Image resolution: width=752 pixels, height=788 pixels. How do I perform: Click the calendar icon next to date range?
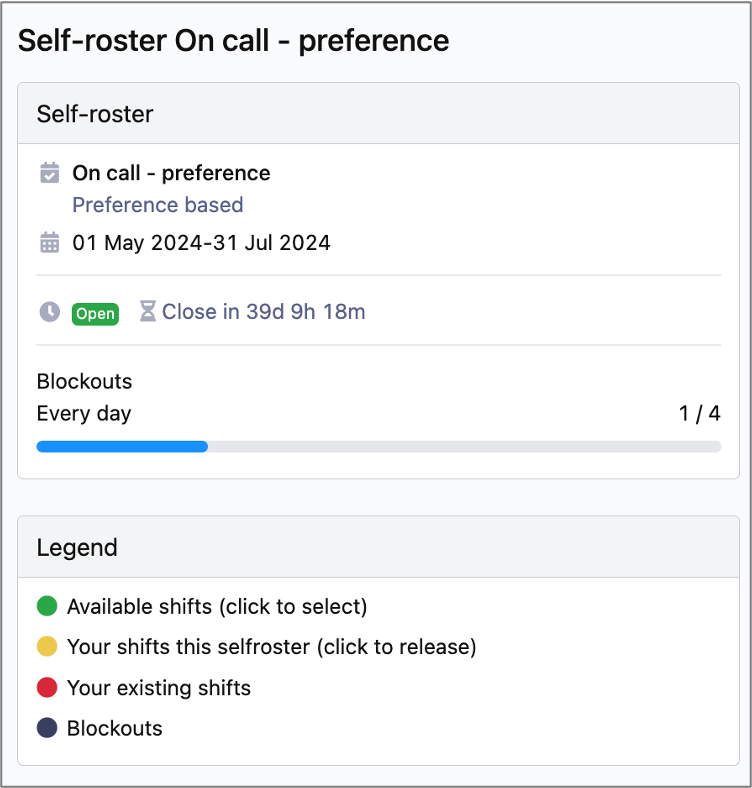(x=49, y=242)
